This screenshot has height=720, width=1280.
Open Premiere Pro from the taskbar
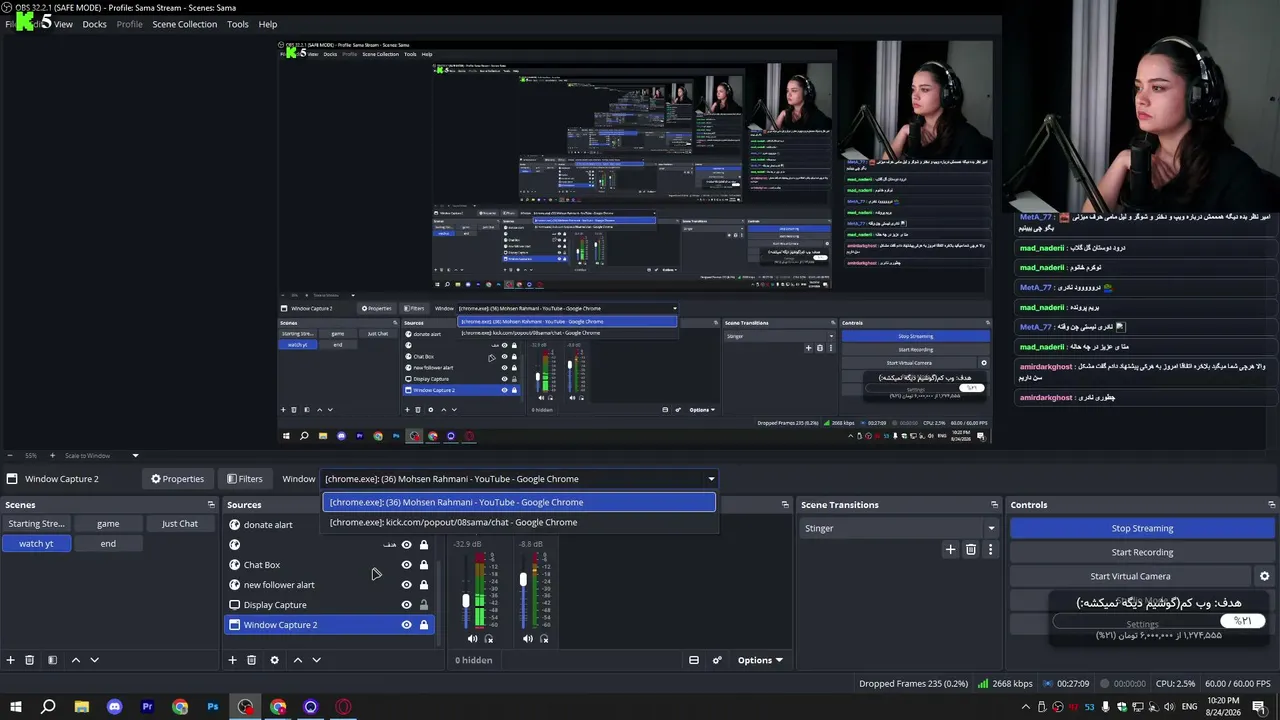pyautogui.click(x=147, y=707)
